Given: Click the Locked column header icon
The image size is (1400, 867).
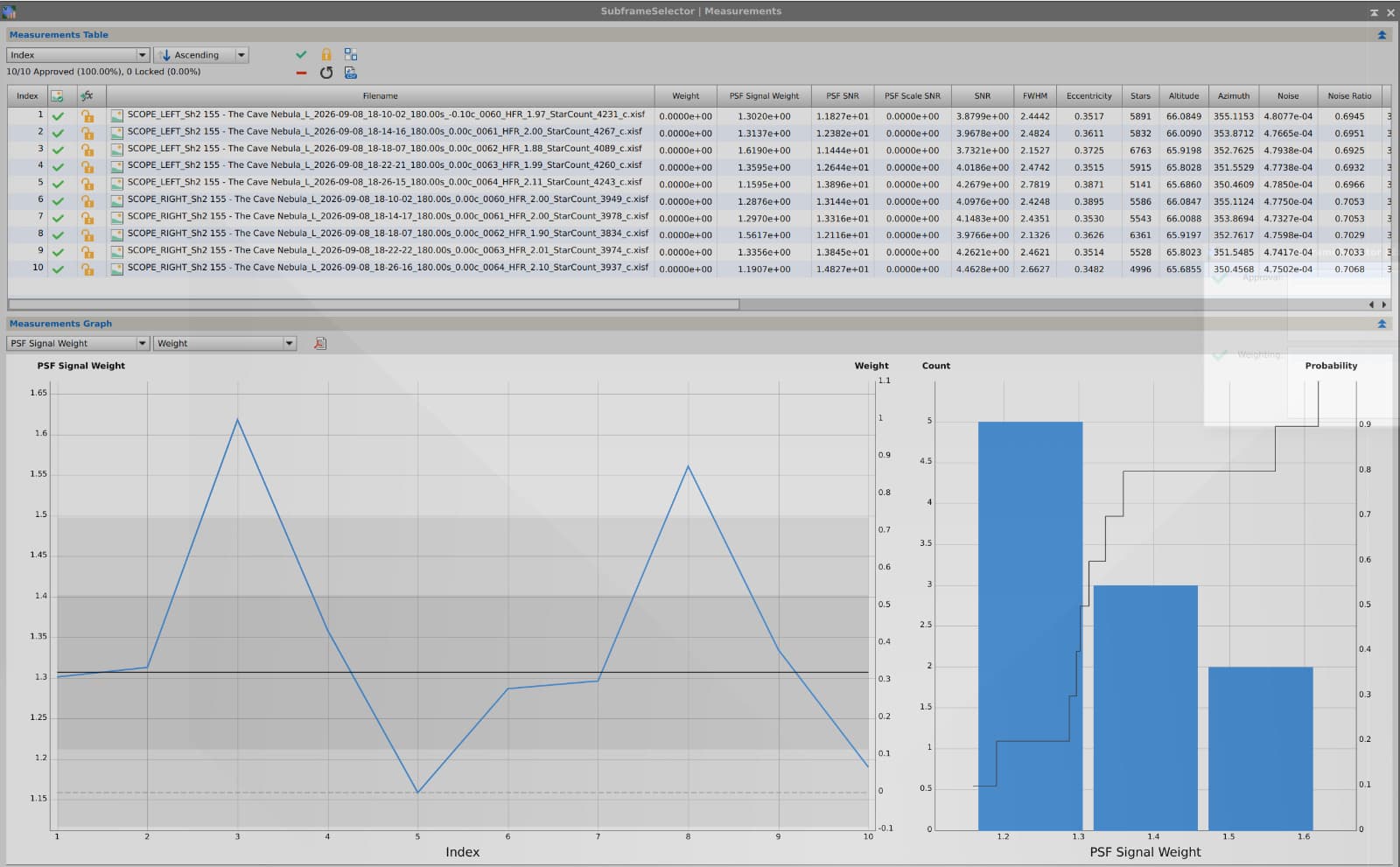Looking at the screenshot, I should [x=87, y=96].
